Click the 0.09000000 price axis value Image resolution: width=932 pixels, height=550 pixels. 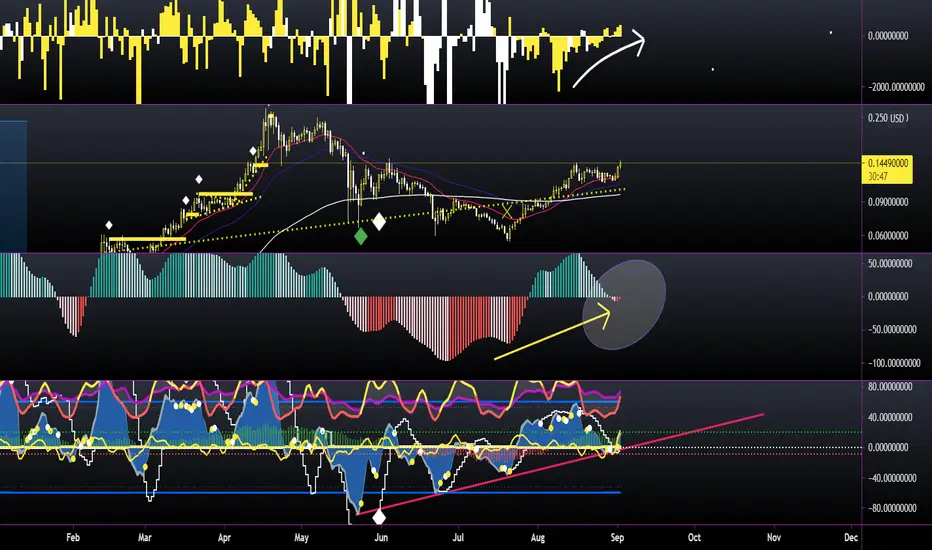[887, 202]
